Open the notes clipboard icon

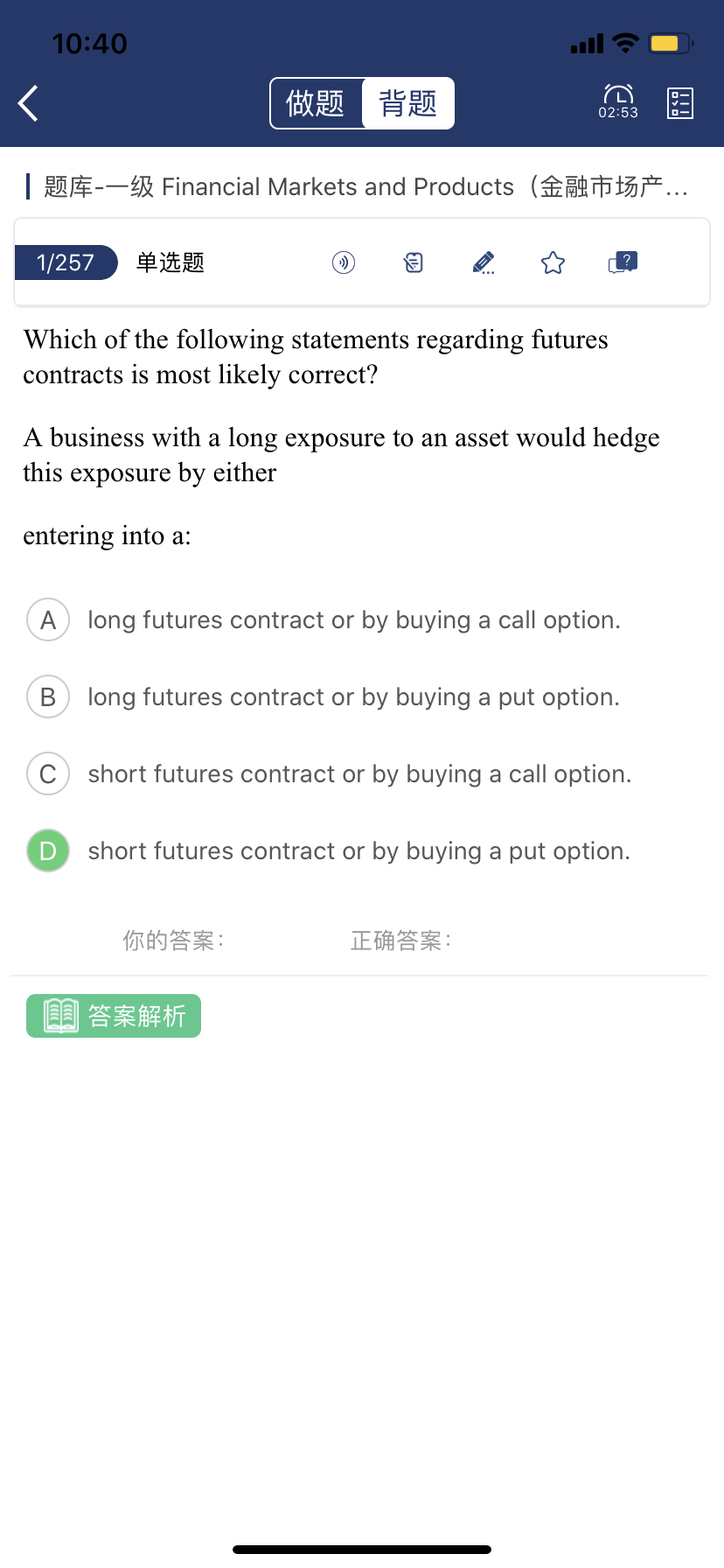pyautogui.click(x=414, y=262)
